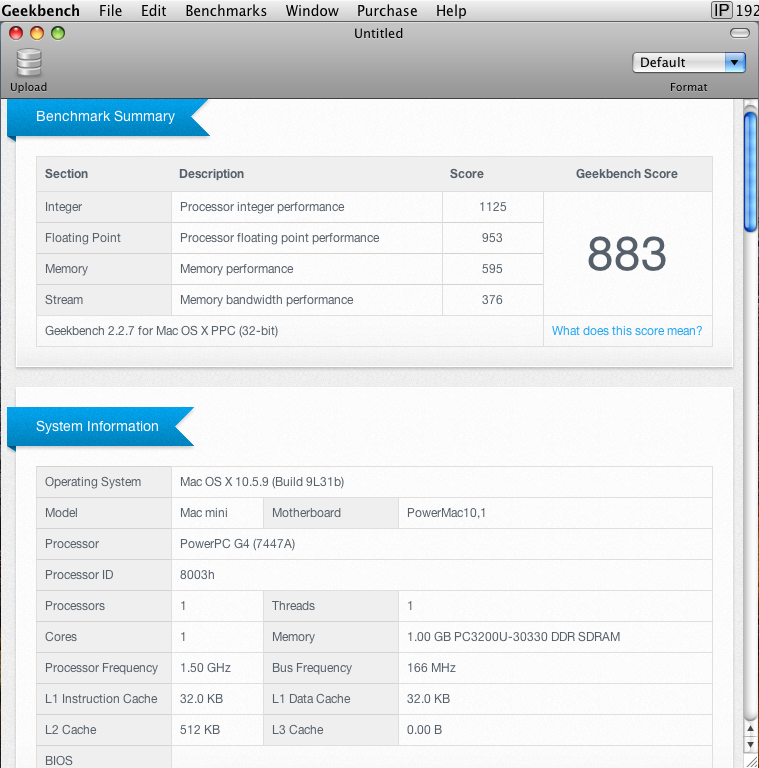Click the IP status menu bar icon

click(x=721, y=10)
